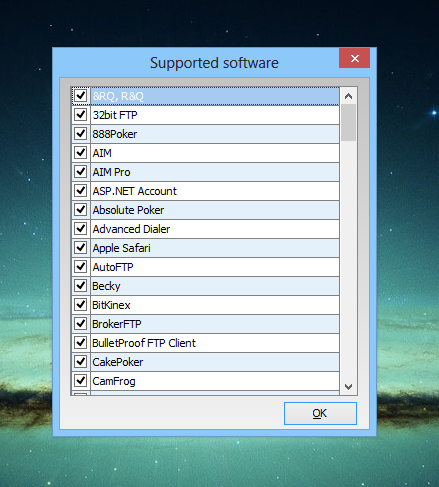
Task: Disable Advanced Dialer checkbox
Action: tap(80, 229)
